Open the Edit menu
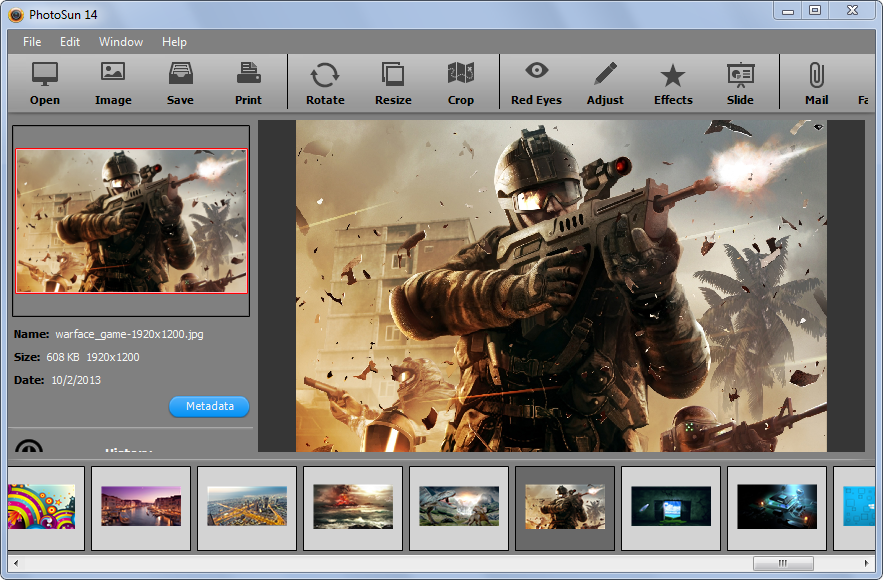 click(70, 42)
